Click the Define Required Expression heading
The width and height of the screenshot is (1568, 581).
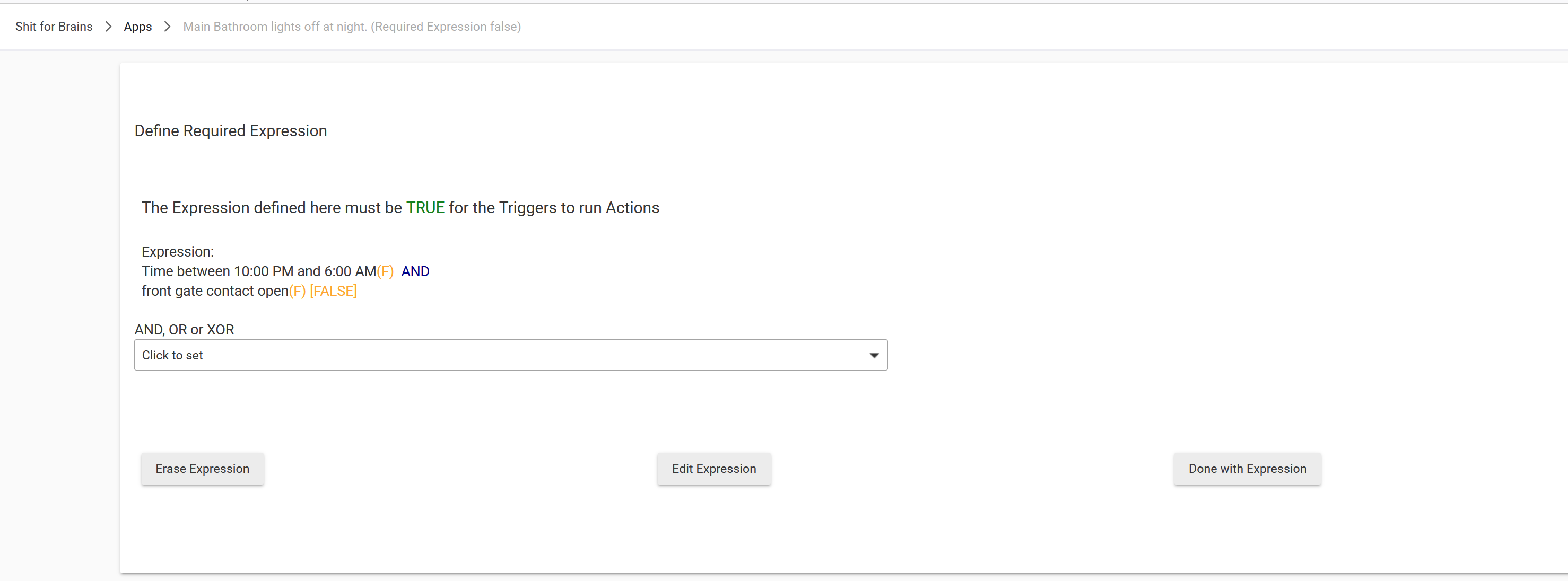click(x=230, y=130)
